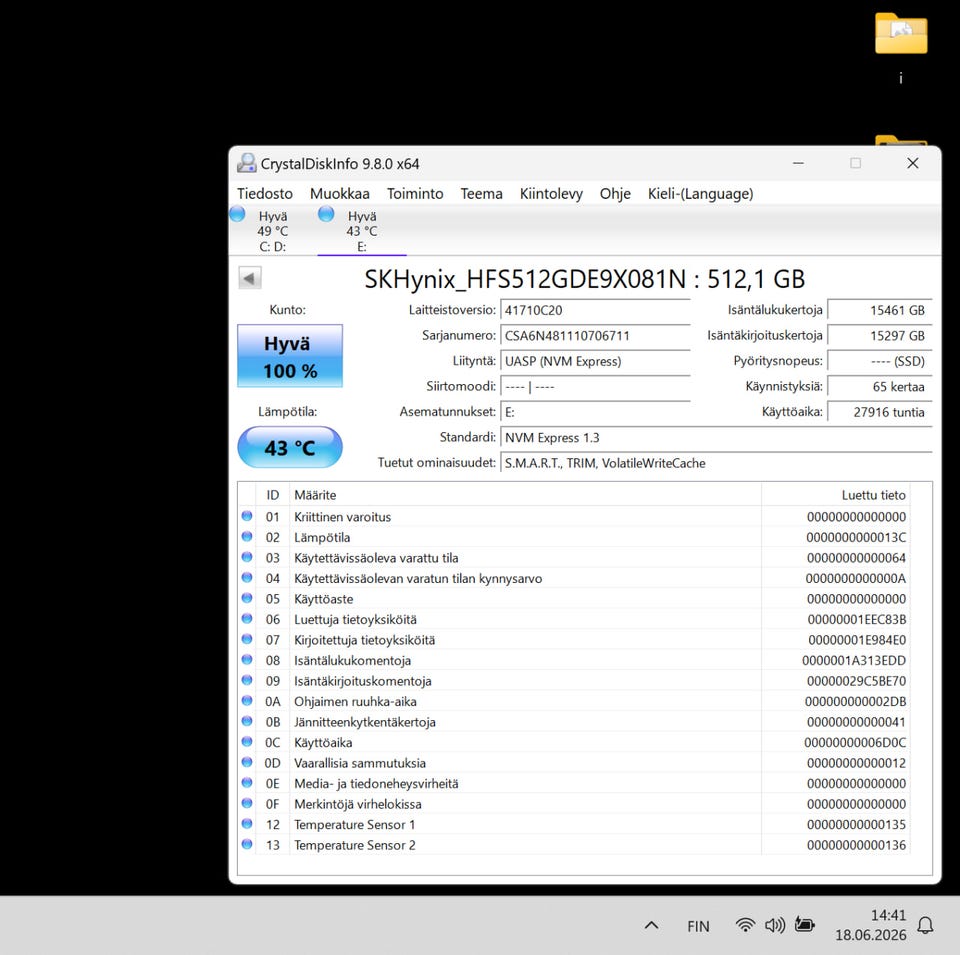Click the Sarjanumero serial number field
This screenshot has height=955, width=960.
pyautogui.click(x=595, y=335)
